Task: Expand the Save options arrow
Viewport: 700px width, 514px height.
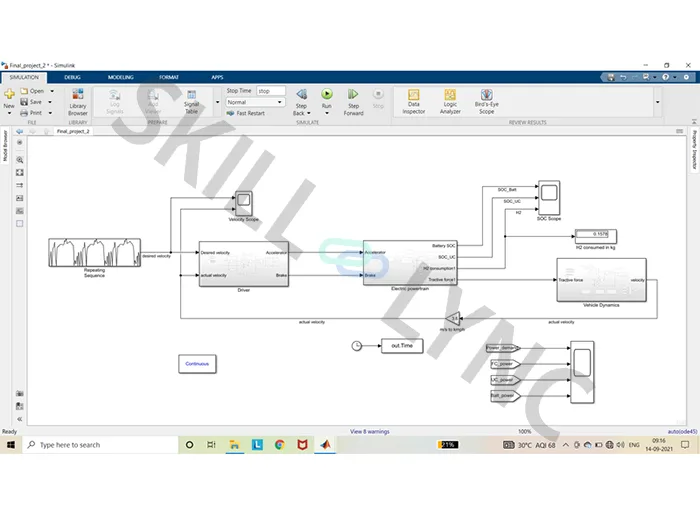Action: [50, 102]
